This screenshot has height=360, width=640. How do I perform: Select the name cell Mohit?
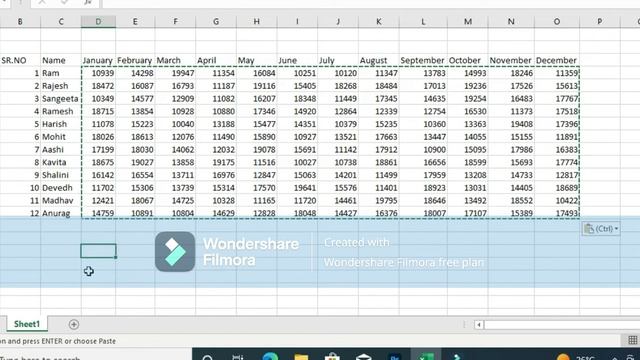point(61,137)
